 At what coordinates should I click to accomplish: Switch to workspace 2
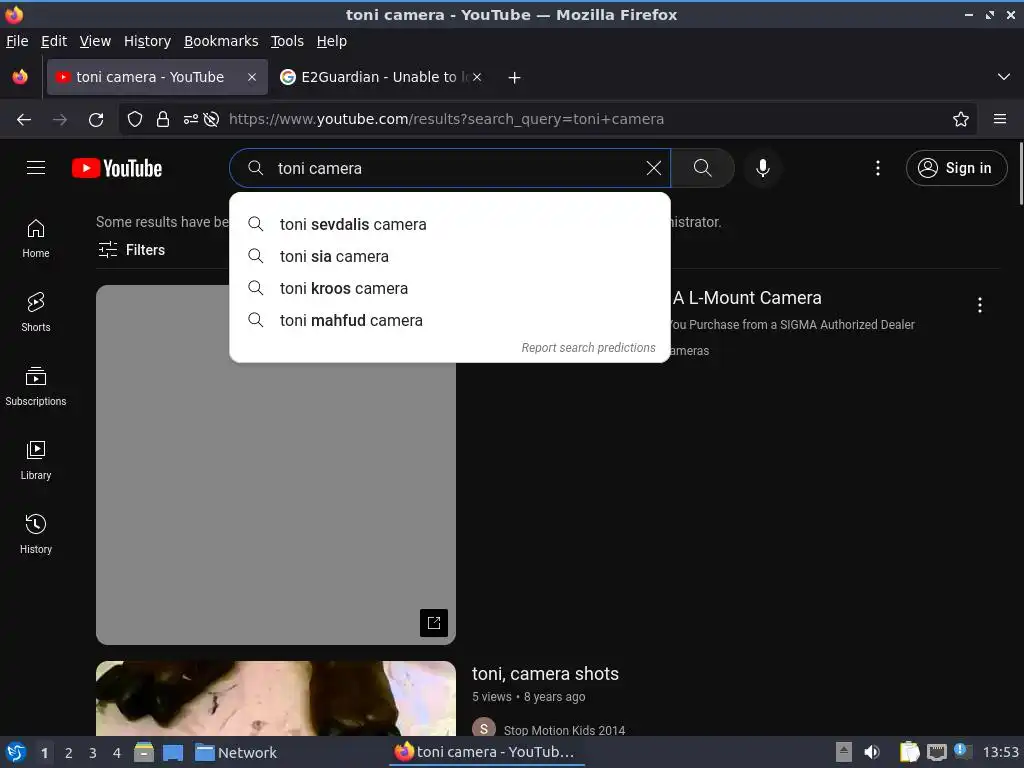click(69, 753)
